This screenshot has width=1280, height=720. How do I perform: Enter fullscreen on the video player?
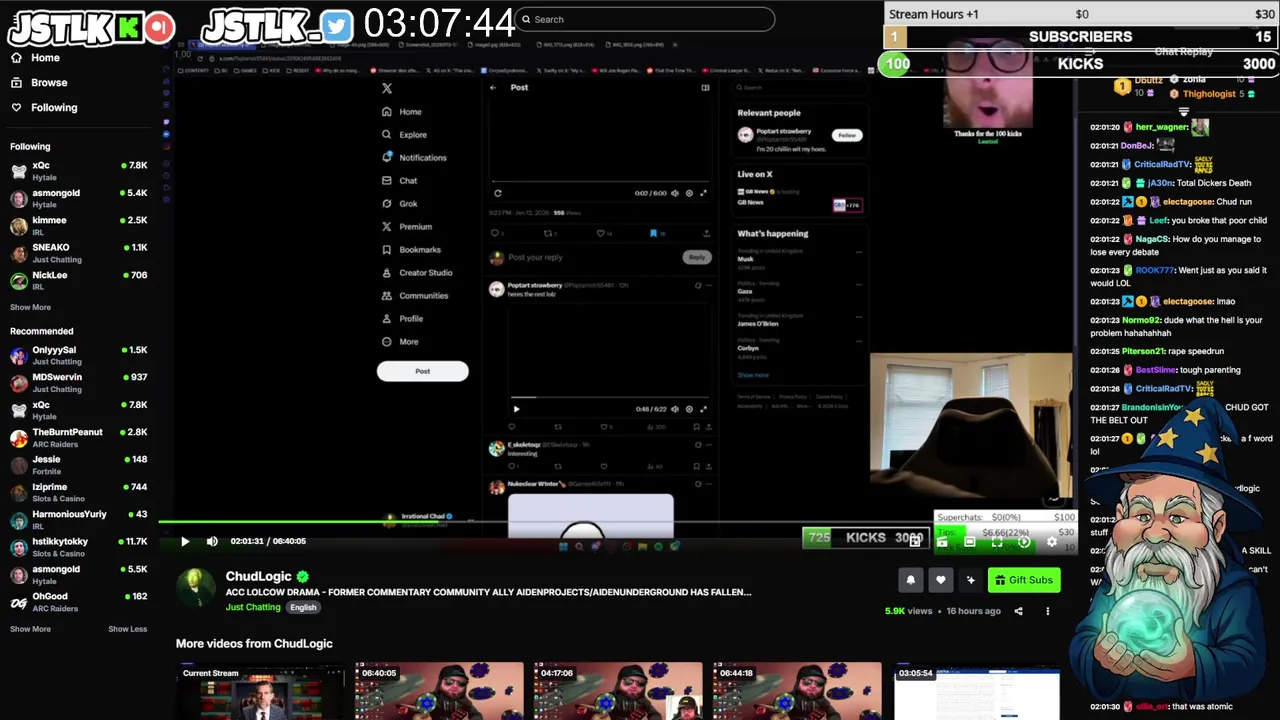coord(997,542)
